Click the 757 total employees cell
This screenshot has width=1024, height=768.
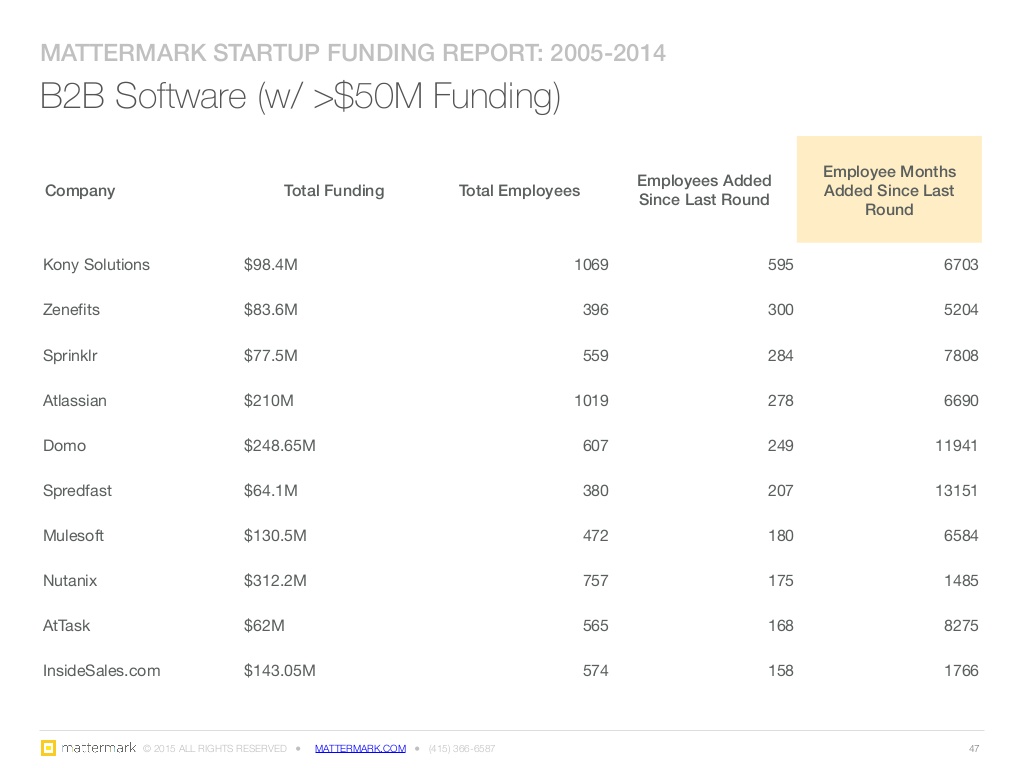pyautogui.click(x=596, y=581)
